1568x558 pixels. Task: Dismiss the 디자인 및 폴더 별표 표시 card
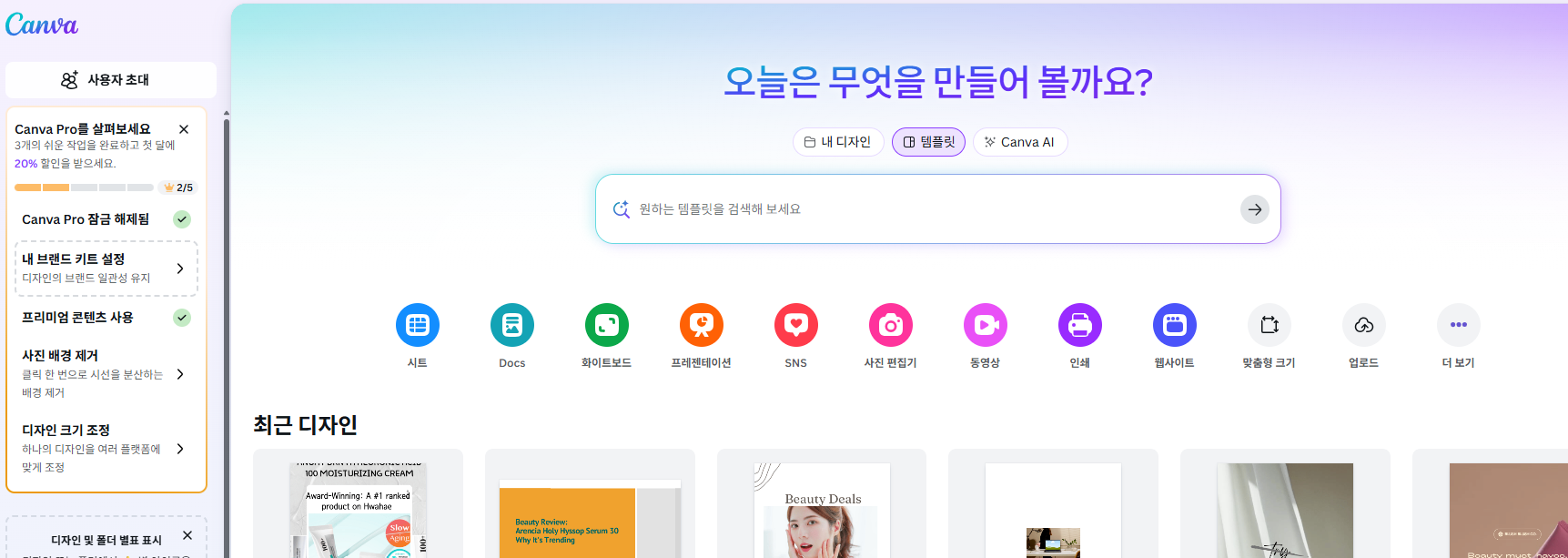point(187,535)
